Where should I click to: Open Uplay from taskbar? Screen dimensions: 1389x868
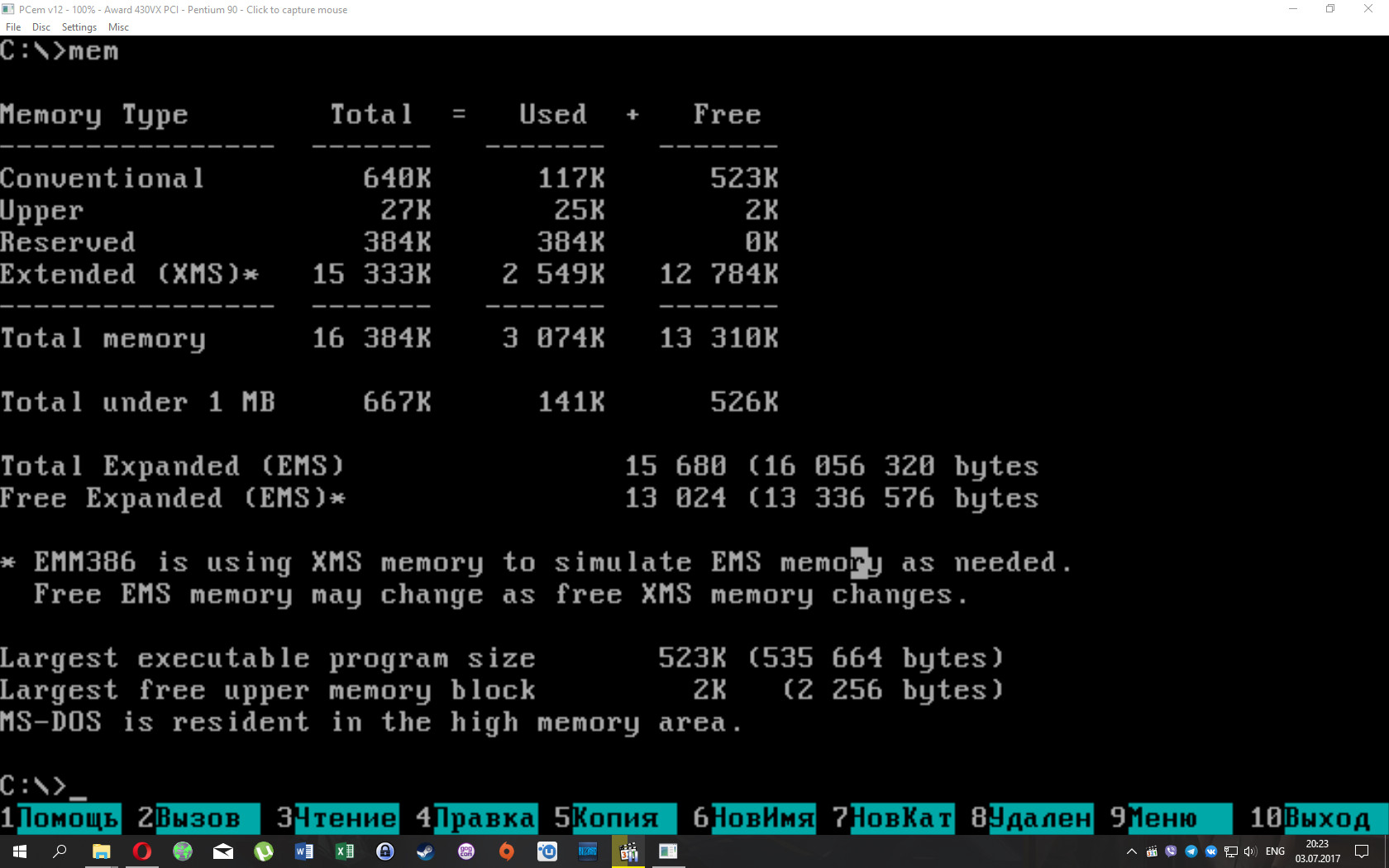pos(547,851)
